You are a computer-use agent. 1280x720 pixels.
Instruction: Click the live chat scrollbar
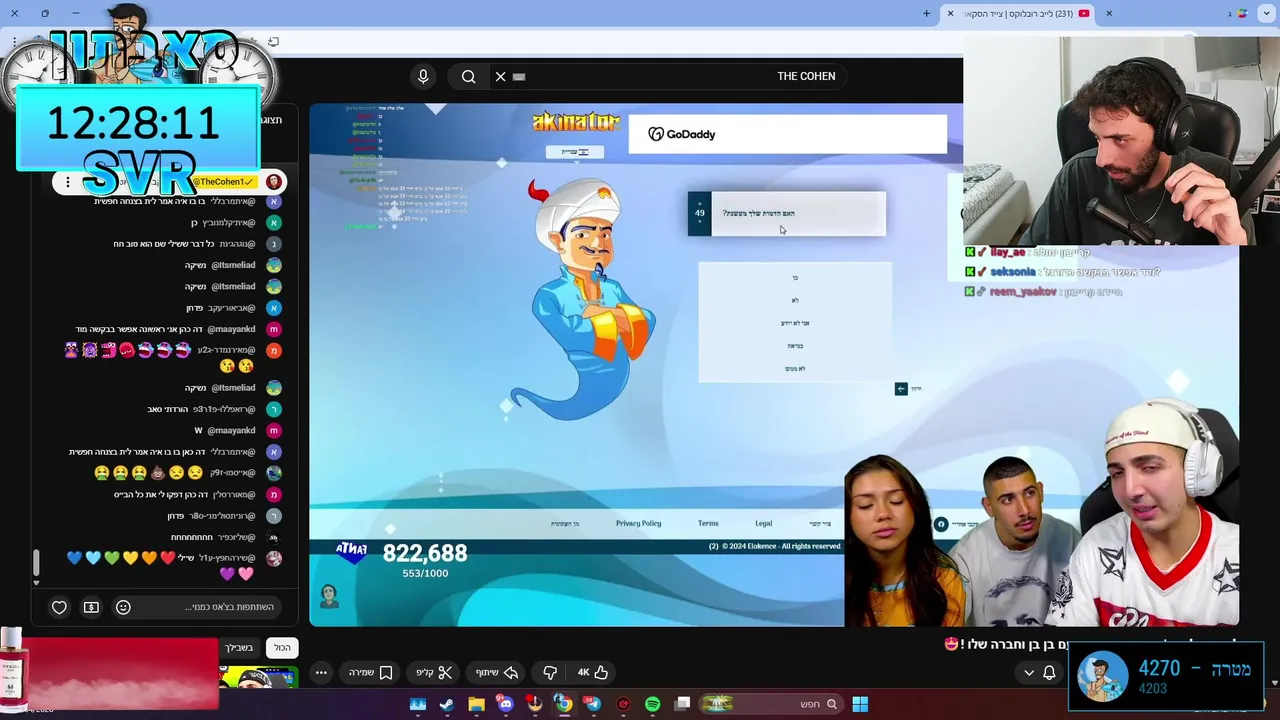[x=36, y=563]
